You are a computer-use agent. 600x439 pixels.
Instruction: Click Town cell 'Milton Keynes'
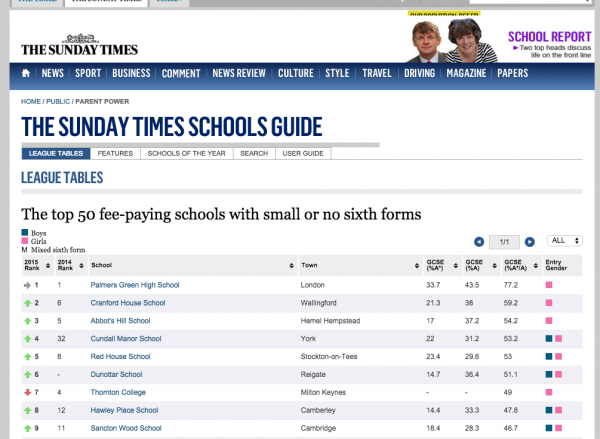[x=323, y=392]
